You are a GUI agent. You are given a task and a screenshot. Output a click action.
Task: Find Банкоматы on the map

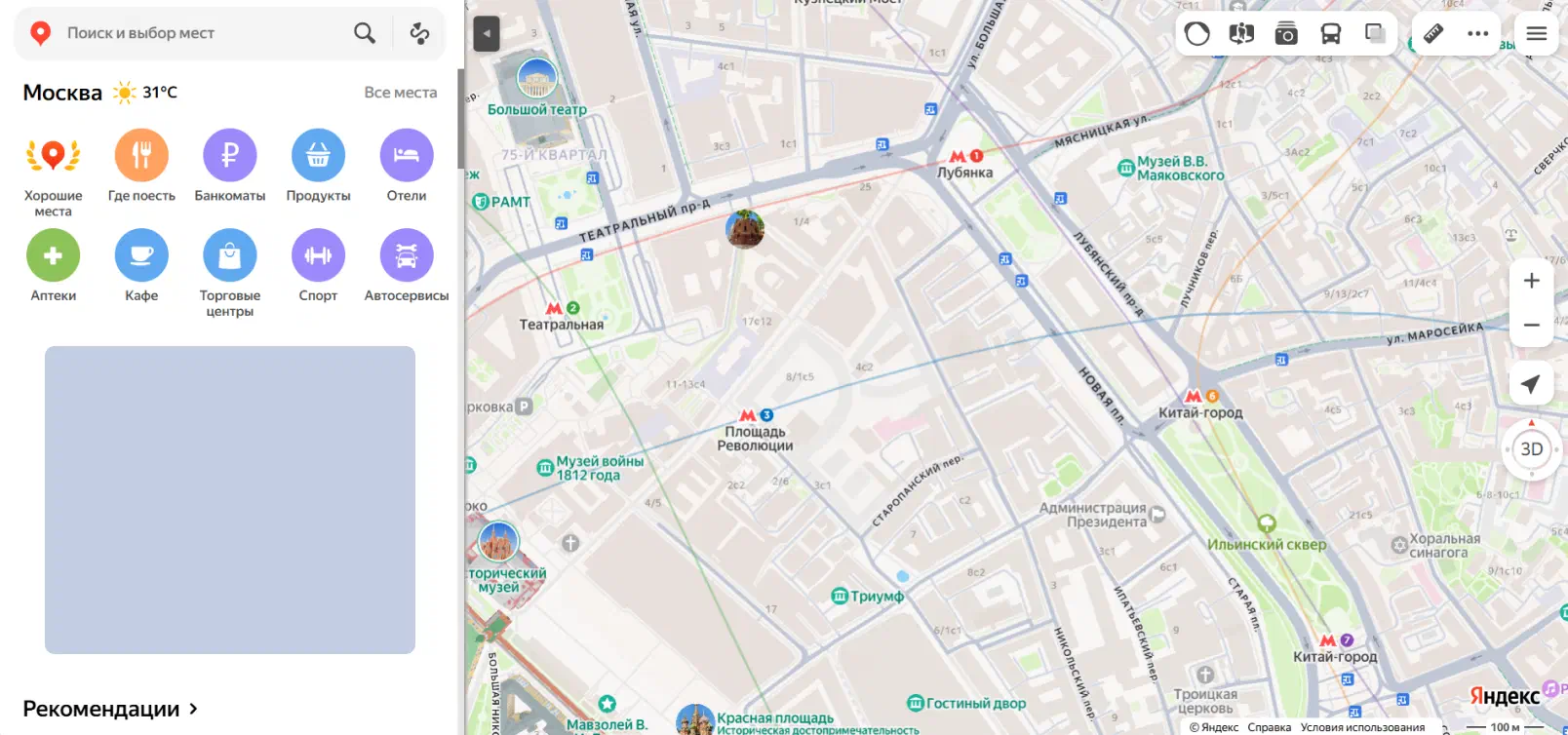(230, 166)
